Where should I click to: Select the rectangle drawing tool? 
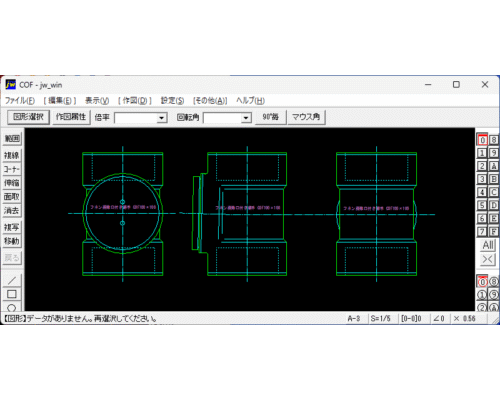(12, 294)
